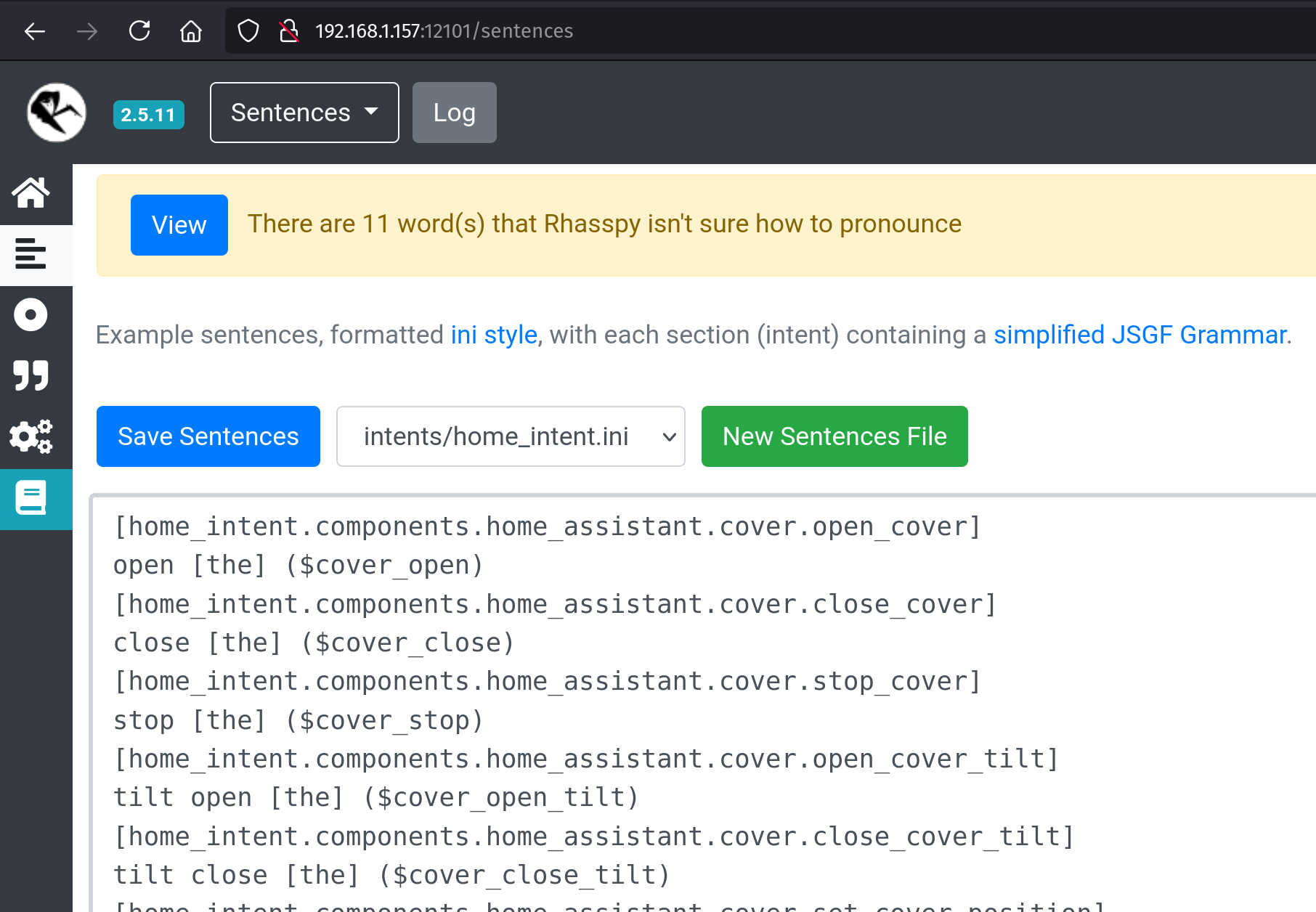Click the shield protection icon in the address bar
The height and width of the screenshot is (912, 1316).
[248, 30]
